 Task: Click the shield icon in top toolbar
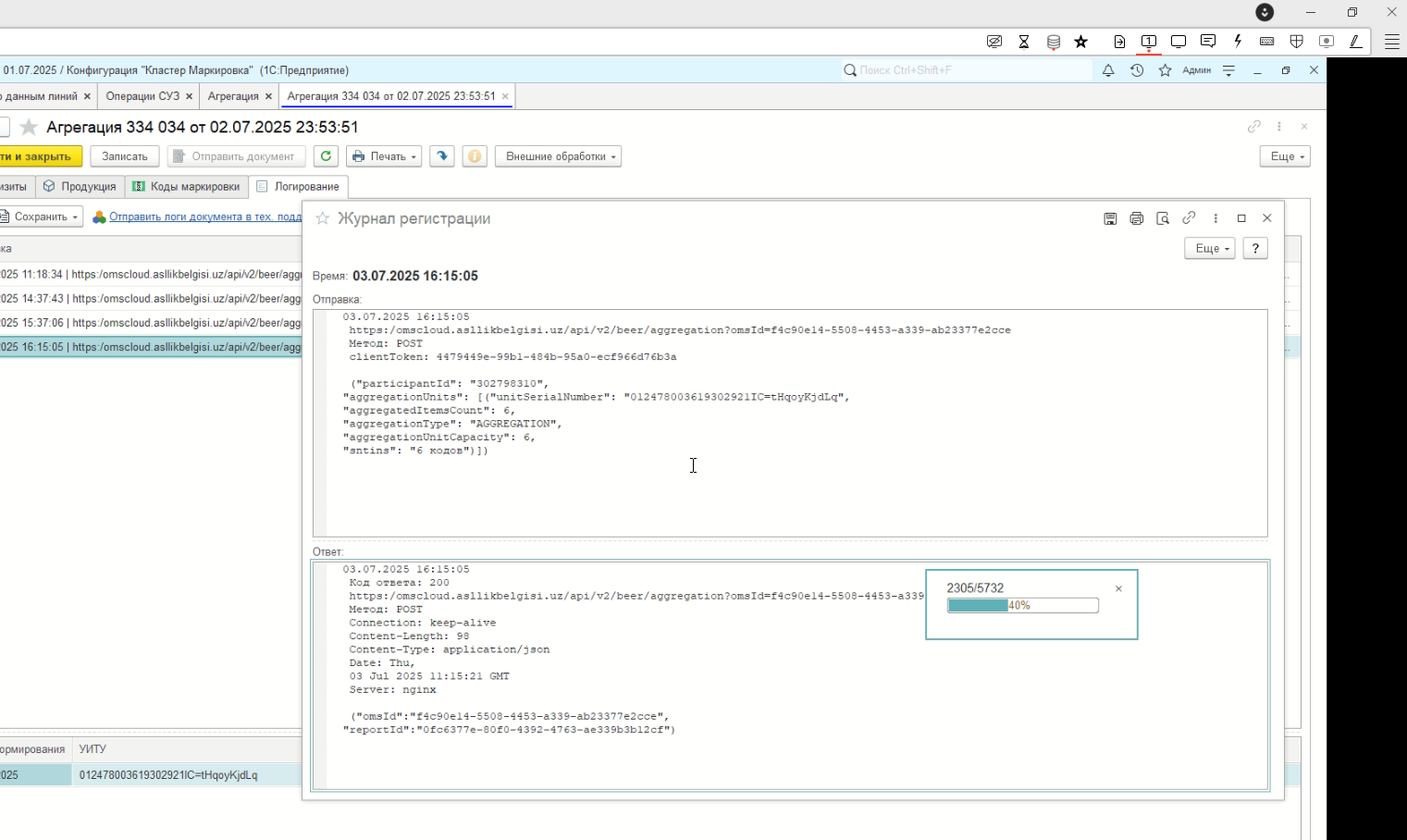pos(1297,42)
